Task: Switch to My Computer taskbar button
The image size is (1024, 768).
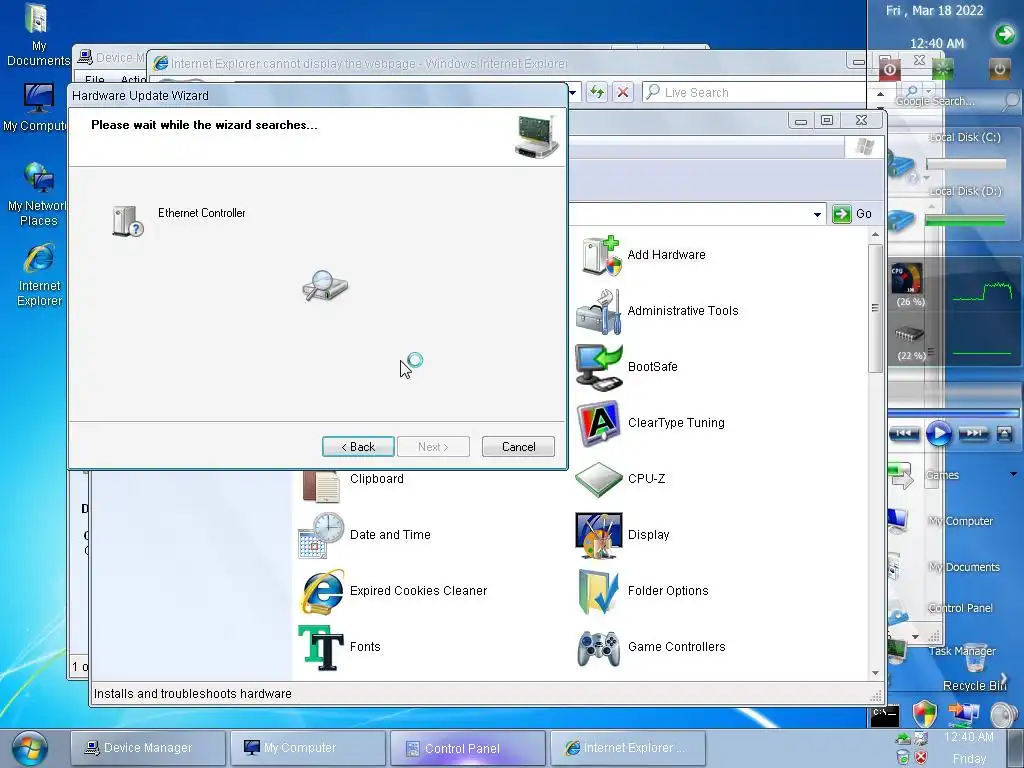Action: 308,748
